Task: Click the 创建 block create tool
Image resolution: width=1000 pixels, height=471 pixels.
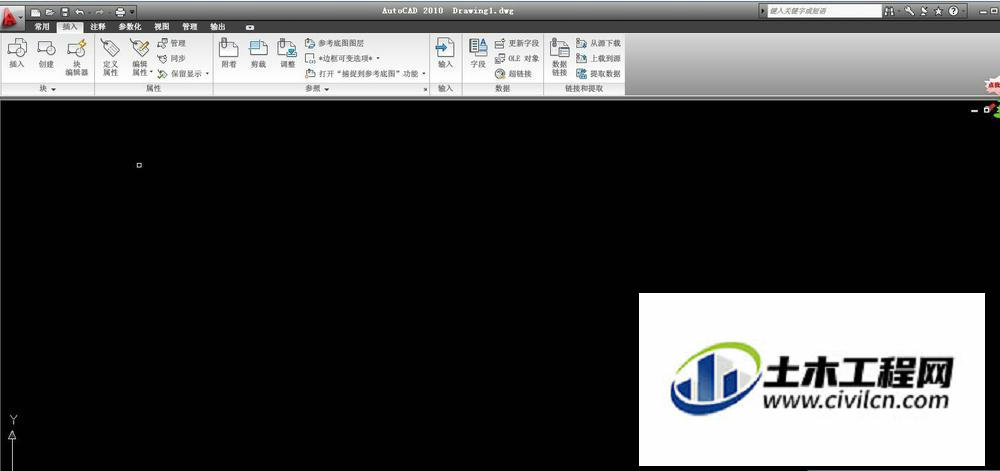Action: (x=46, y=54)
